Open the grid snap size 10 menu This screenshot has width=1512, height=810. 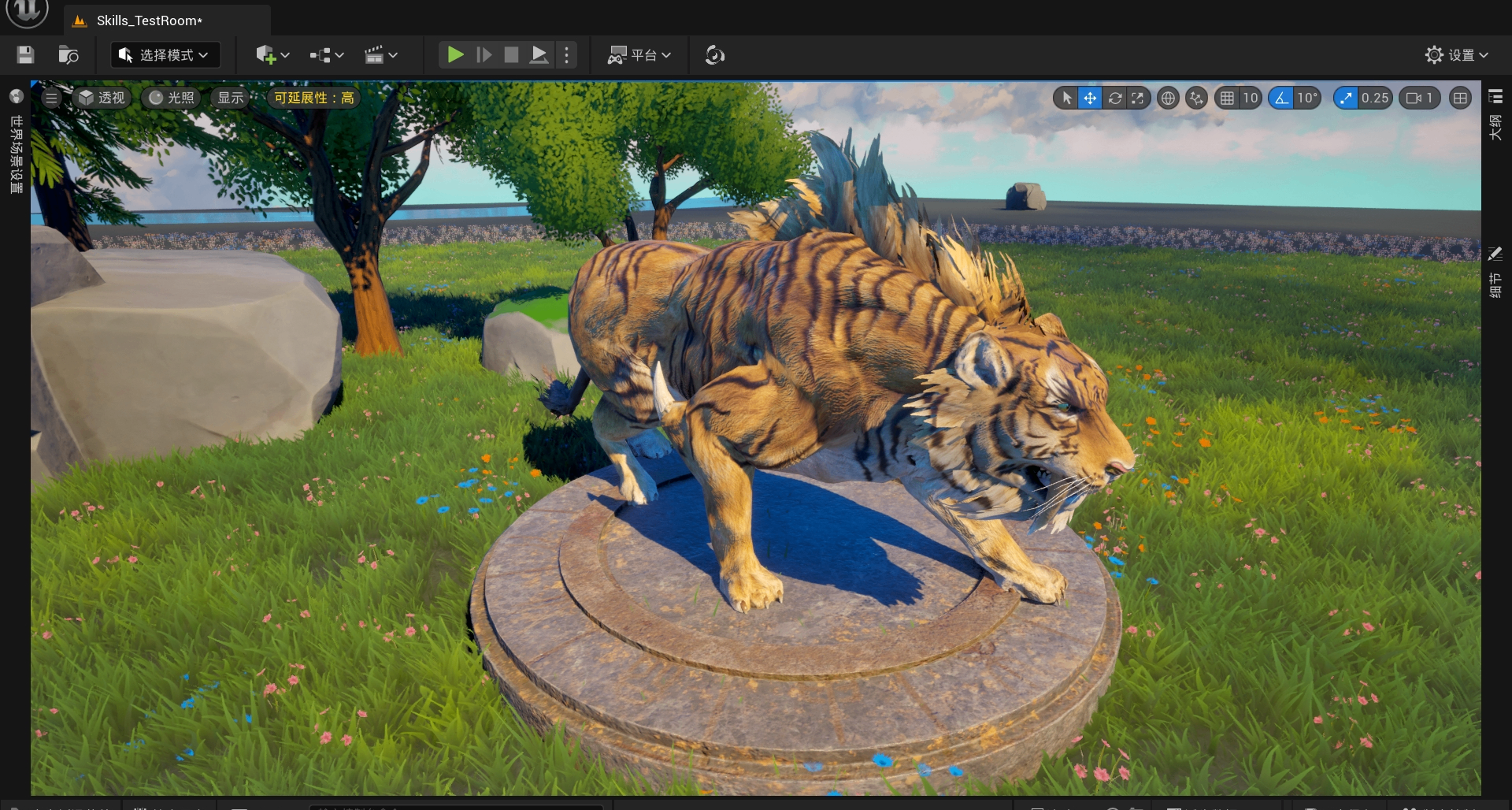[x=1251, y=98]
